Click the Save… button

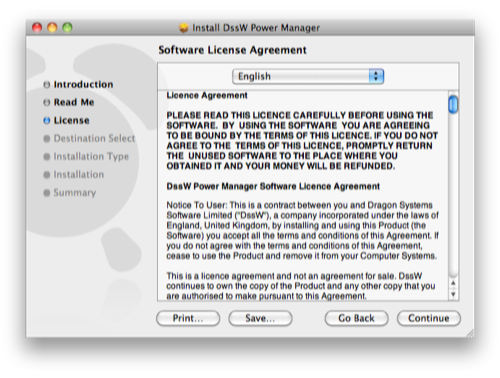coord(260,318)
